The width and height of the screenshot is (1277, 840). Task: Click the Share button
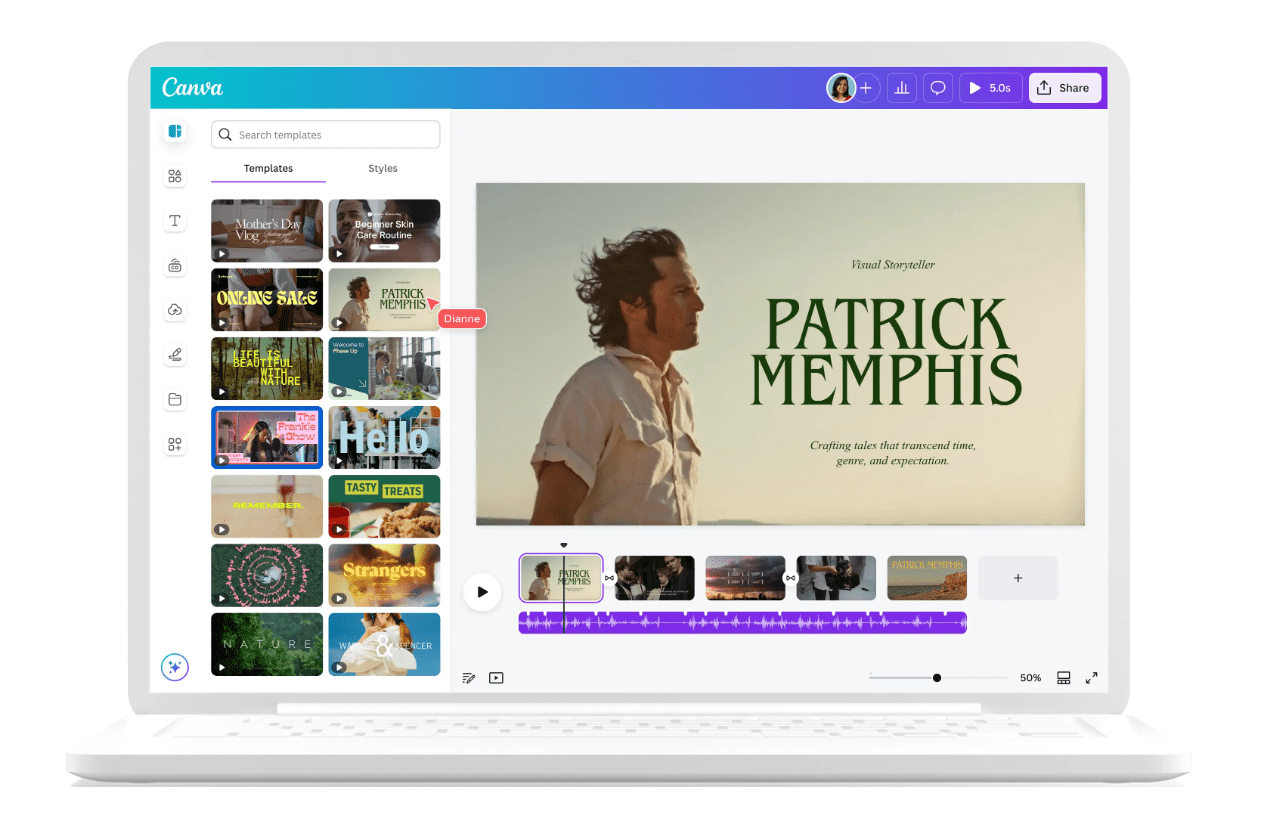1064,88
